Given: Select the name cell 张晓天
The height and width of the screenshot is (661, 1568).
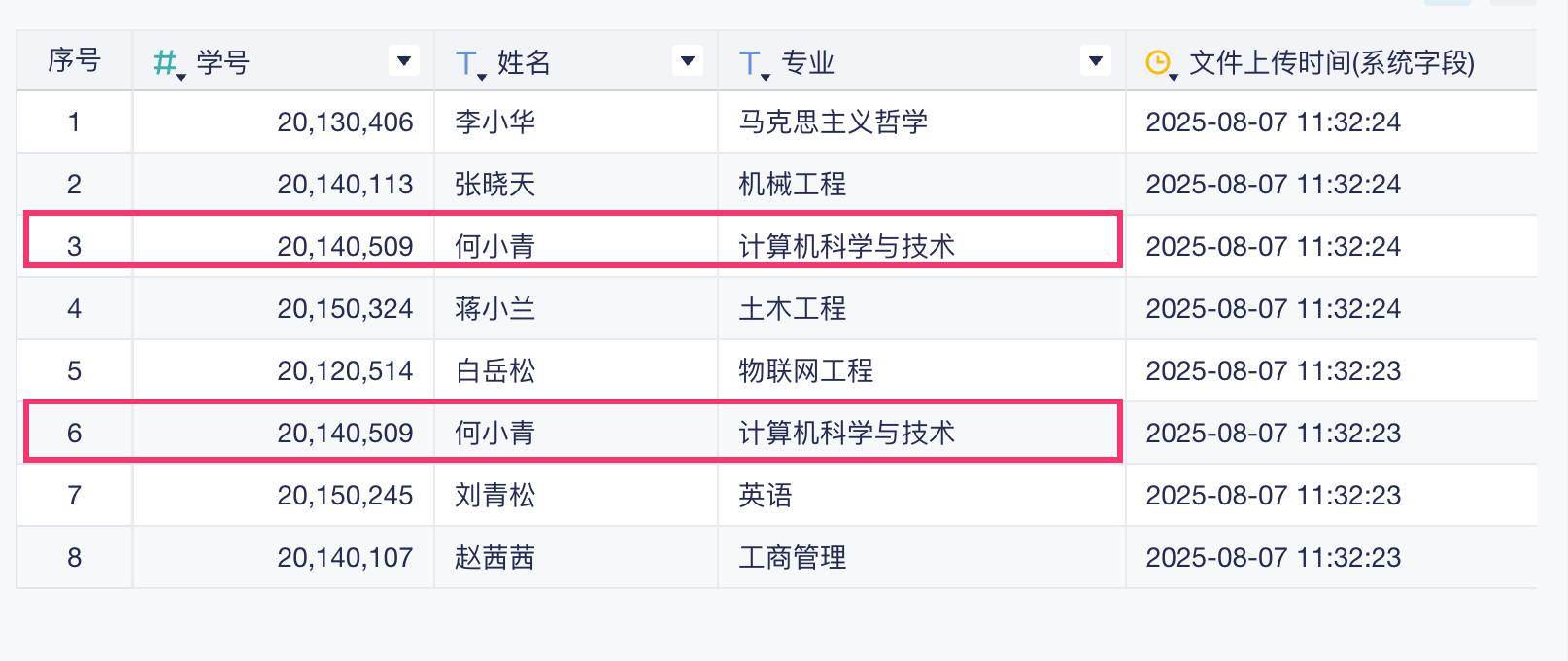Looking at the screenshot, I should tap(495, 185).
